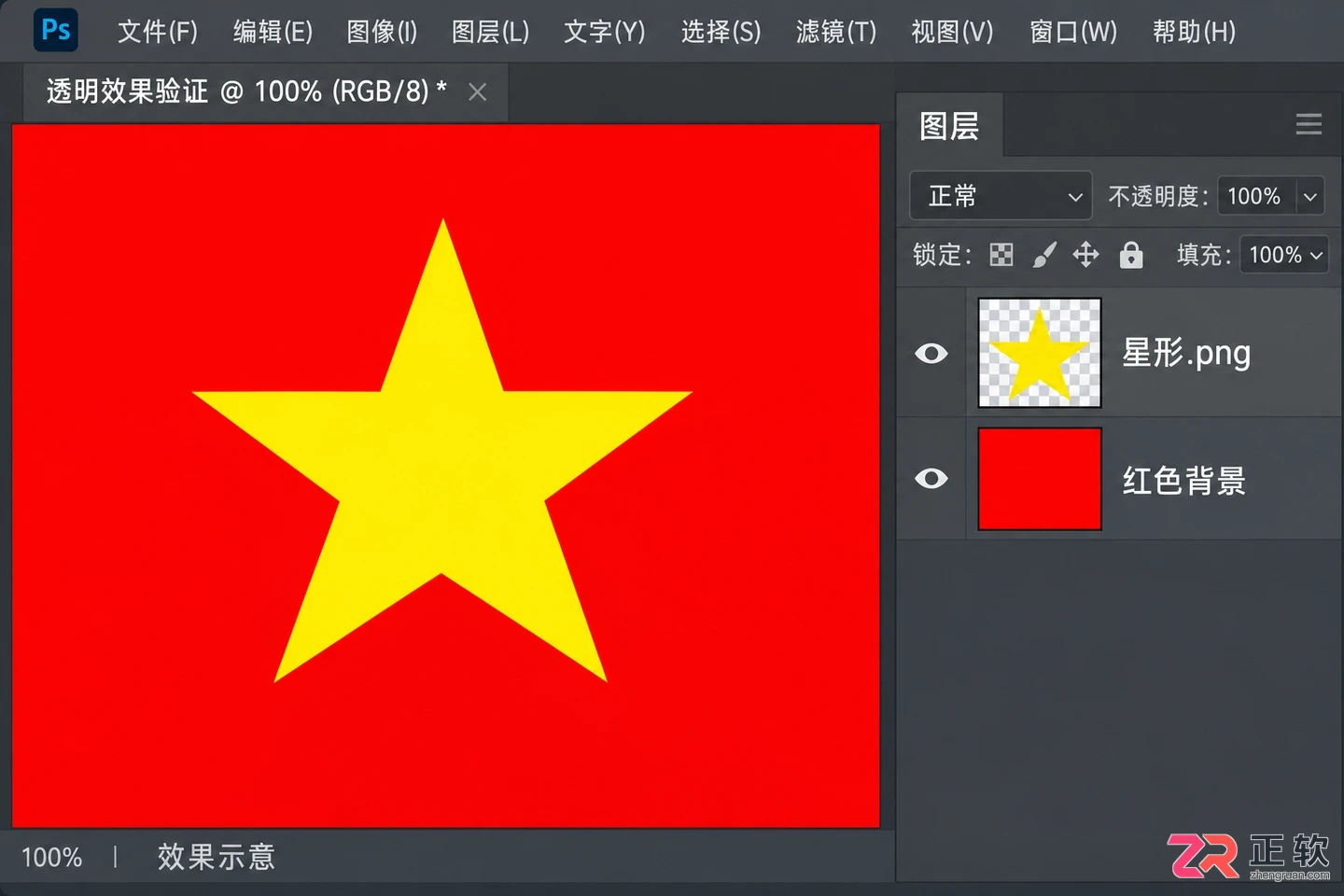This screenshot has height=896, width=1344.
Task: Hide the 星形.png layer
Action: point(931,354)
